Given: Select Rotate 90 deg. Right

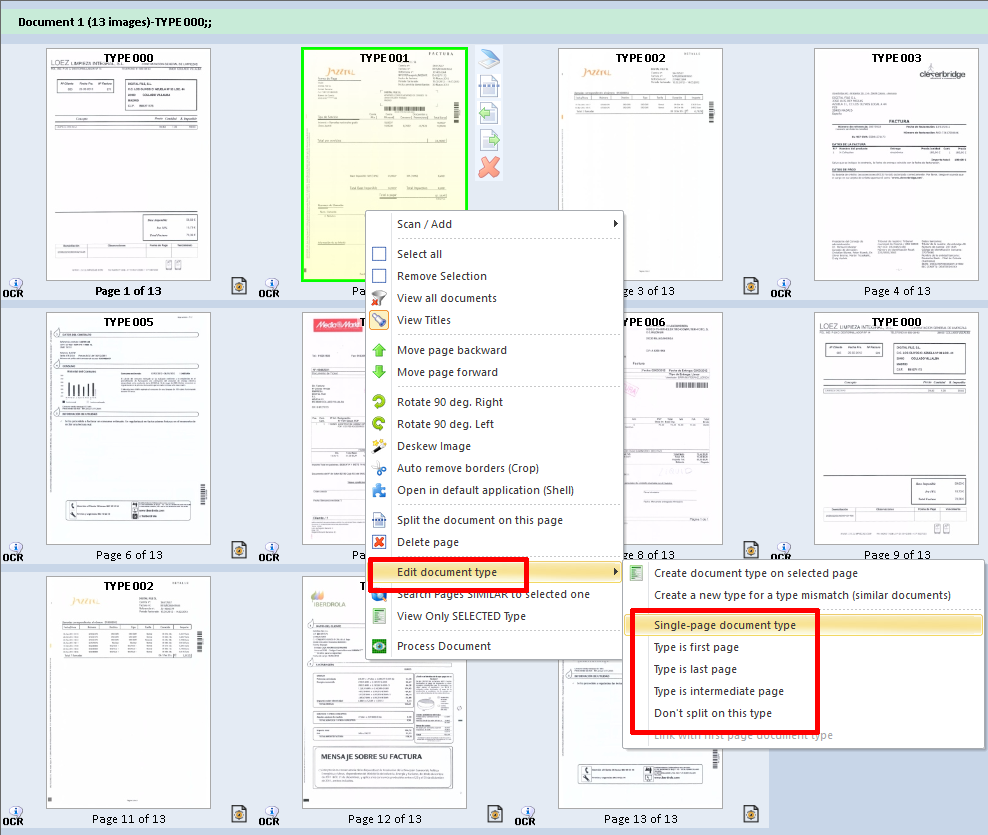Looking at the screenshot, I should tap(449, 402).
